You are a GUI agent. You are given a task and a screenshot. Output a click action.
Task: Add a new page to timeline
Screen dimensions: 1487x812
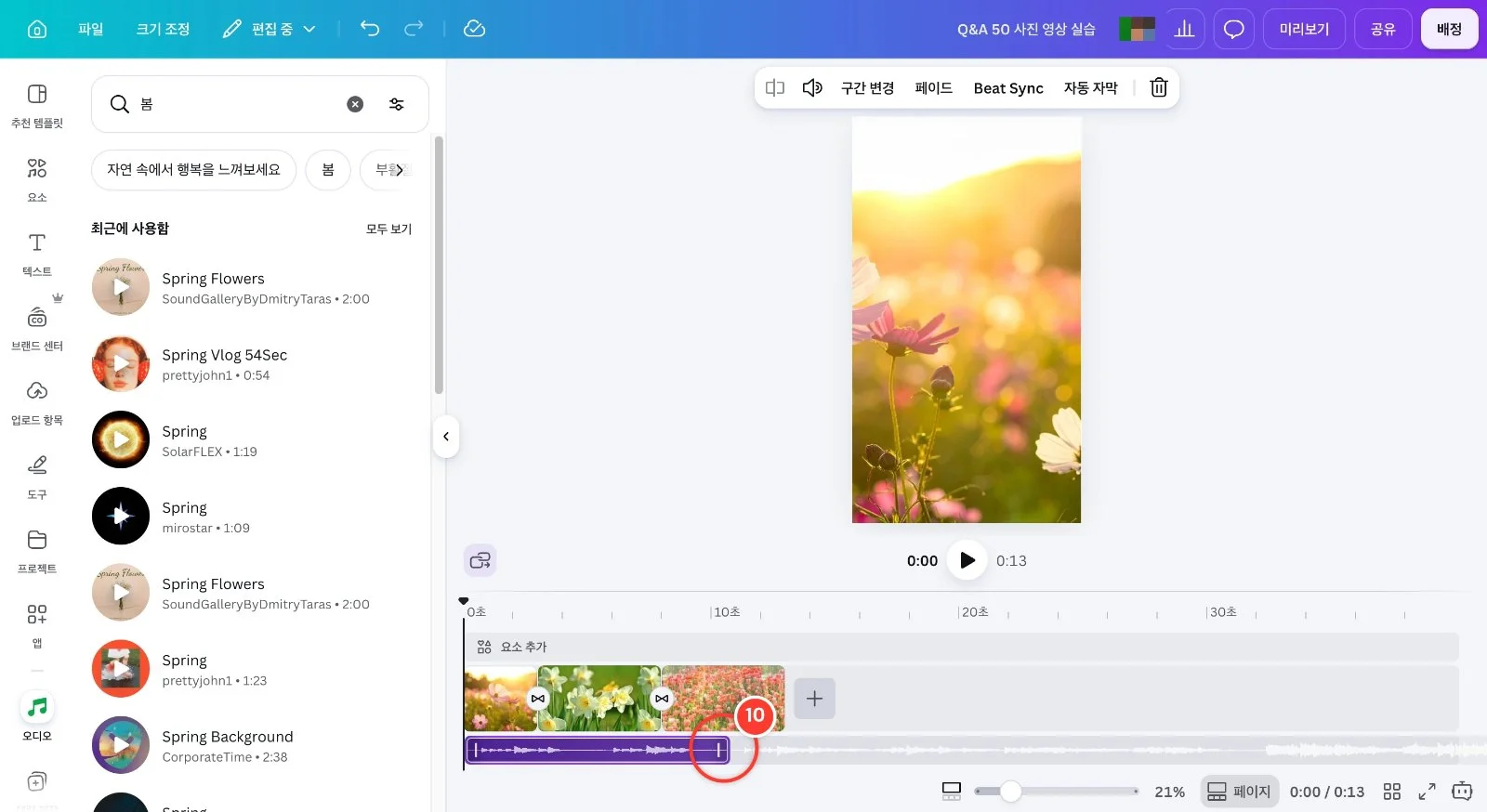pos(814,698)
